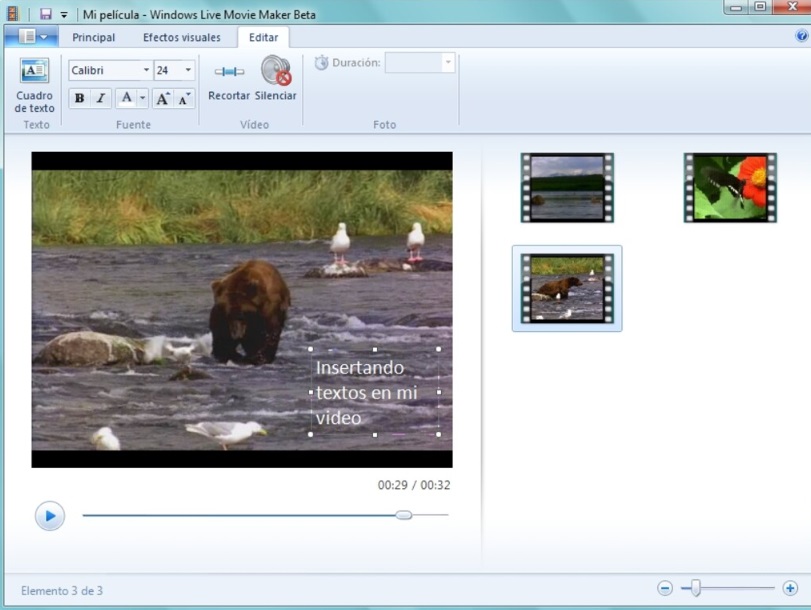This screenshot has height=610, width=811.
Task: Open the help question mark icon
Action: click(x=802, y=36)
